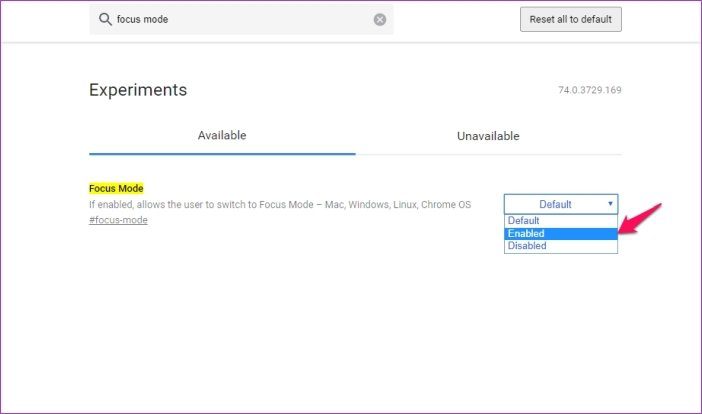Switch to the Unavailable tab
Viewport: 702px width, 414px height.
coord(488,136)
